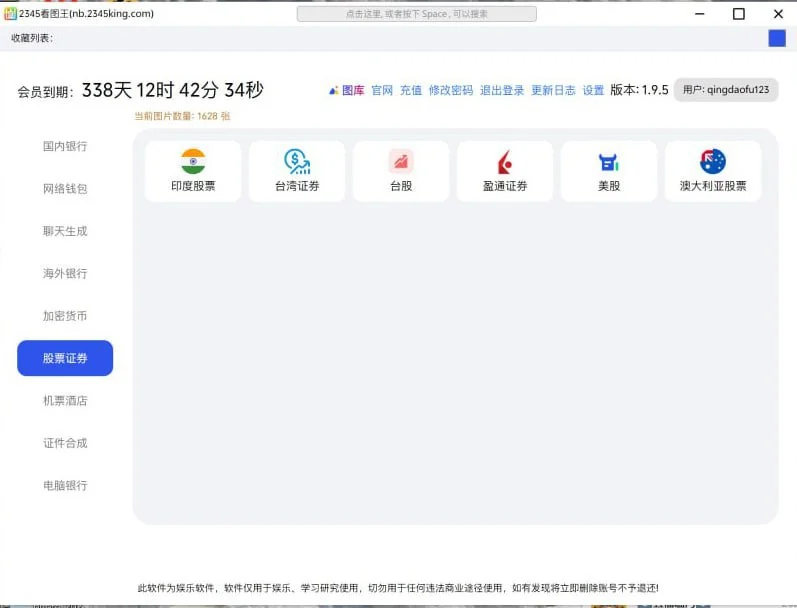Go to 加密货币 category
Screen dimensions: 797x608
tap(65, 316)
